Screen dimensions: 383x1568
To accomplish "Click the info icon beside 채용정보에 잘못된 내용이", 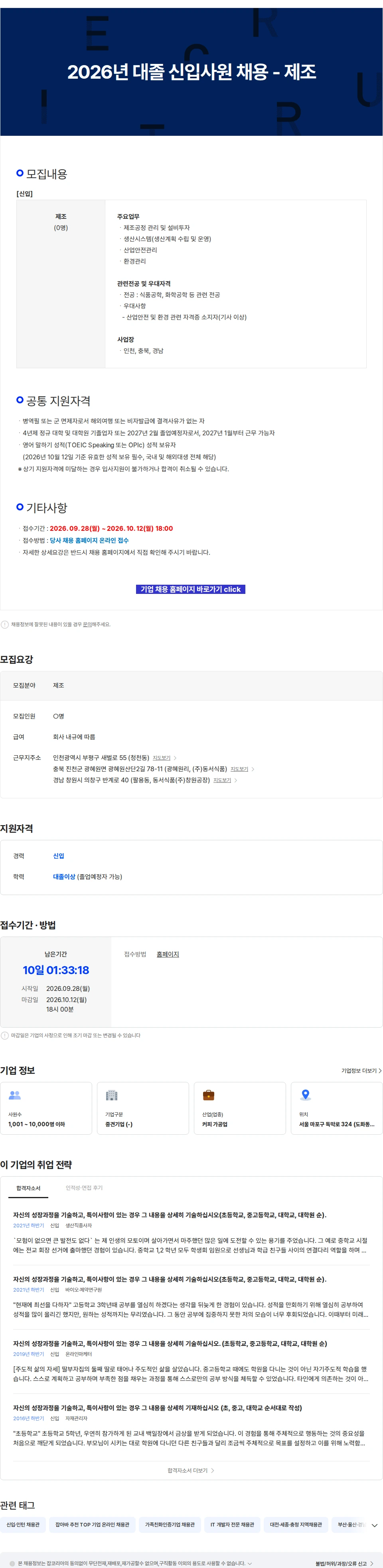I will tap(5, 625).
